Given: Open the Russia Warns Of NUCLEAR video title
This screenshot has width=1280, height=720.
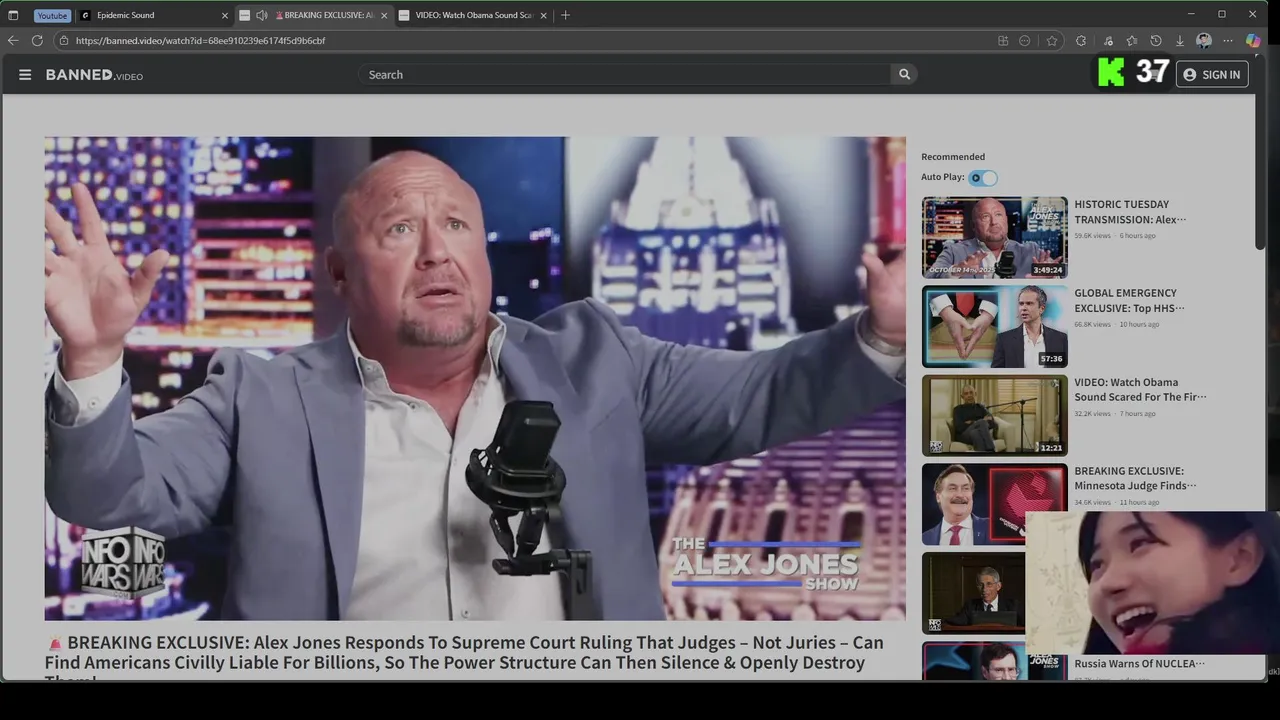Looking at the screenshot, I should coord(1139,663).
